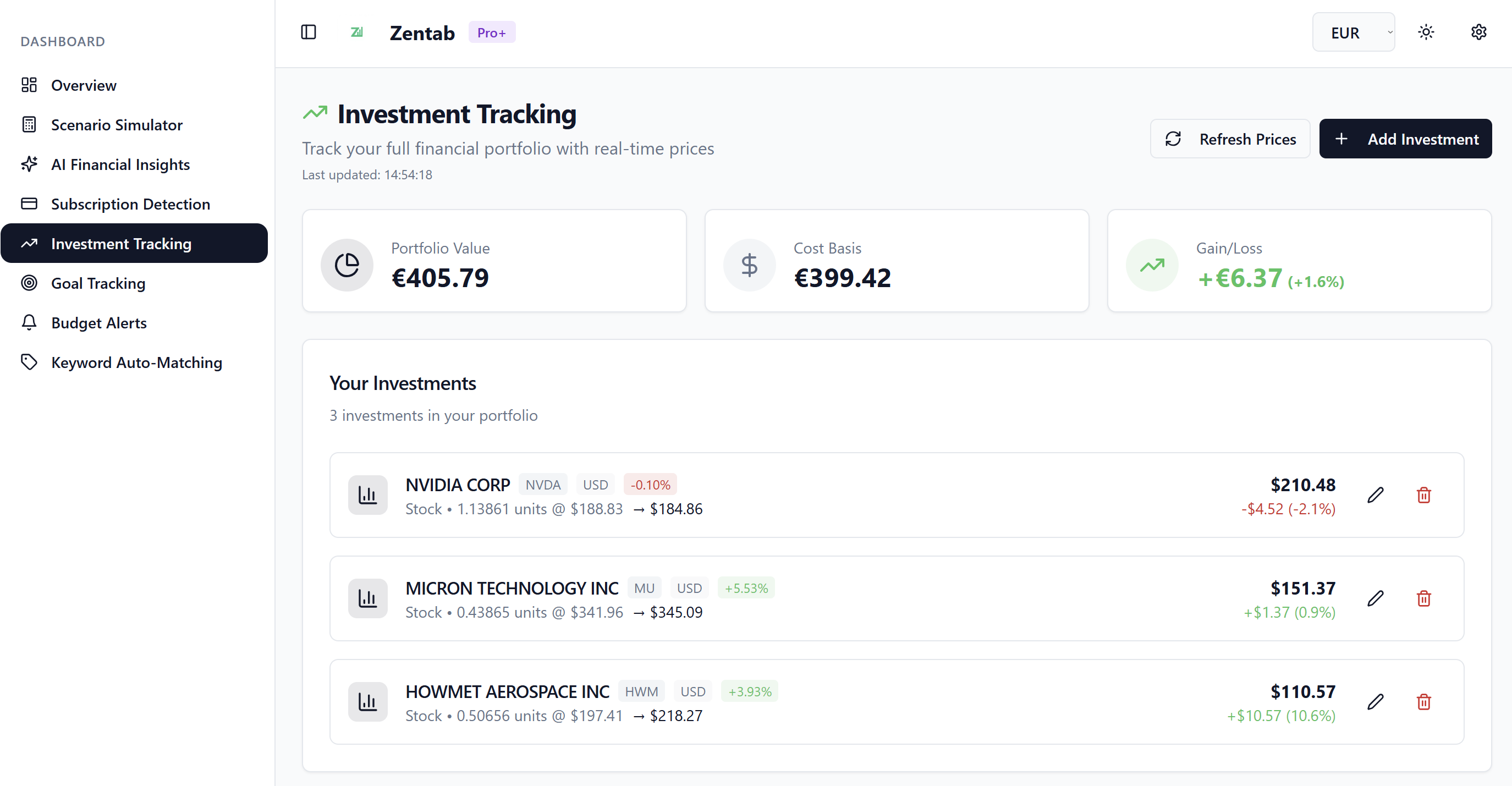This screenshot has height=786, width=1512.
Task: Click the Pro+ badge next to Zentab
Action: [x=491, y=32]
